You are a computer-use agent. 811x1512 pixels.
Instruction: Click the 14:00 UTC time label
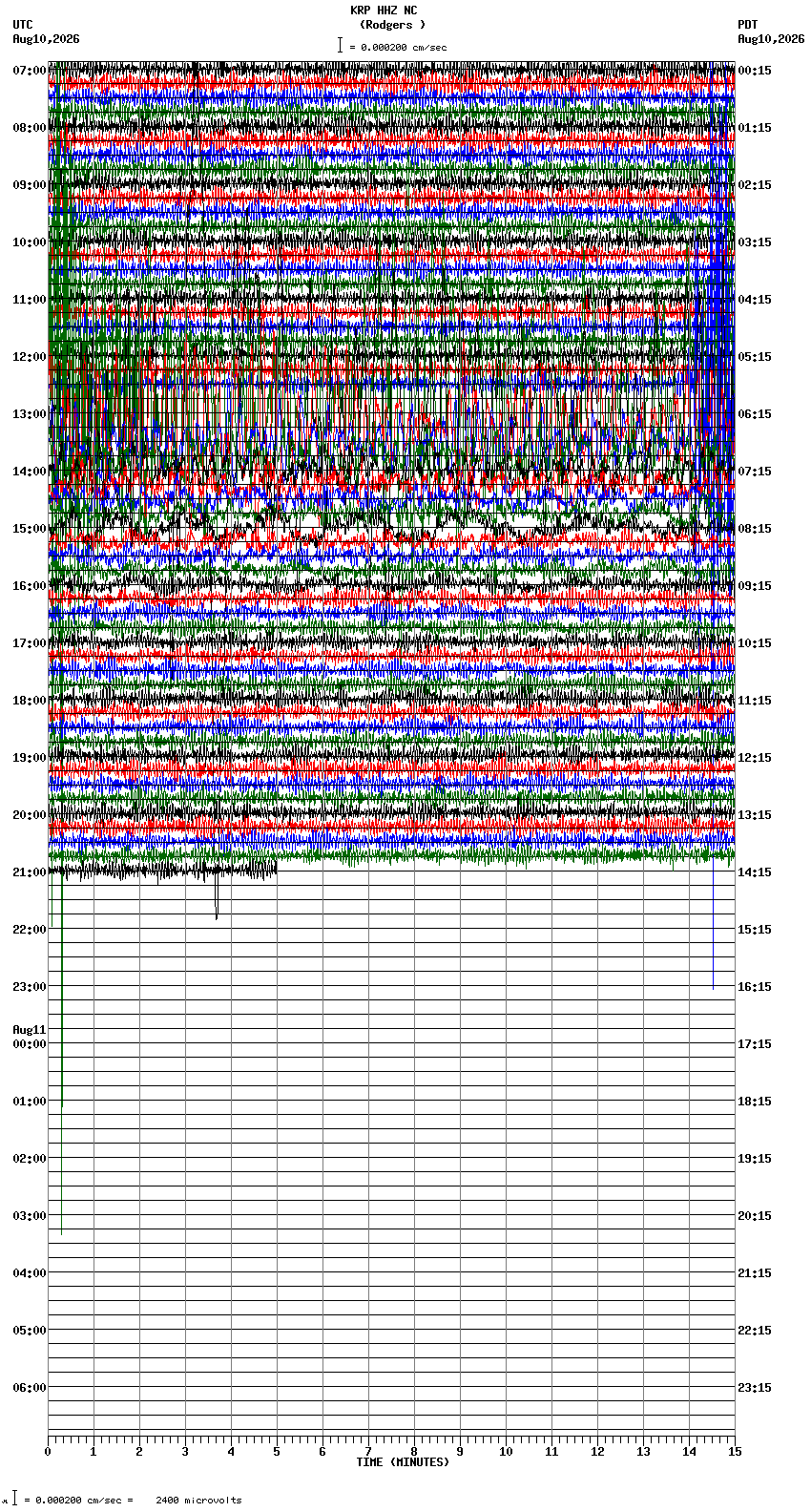30,472
